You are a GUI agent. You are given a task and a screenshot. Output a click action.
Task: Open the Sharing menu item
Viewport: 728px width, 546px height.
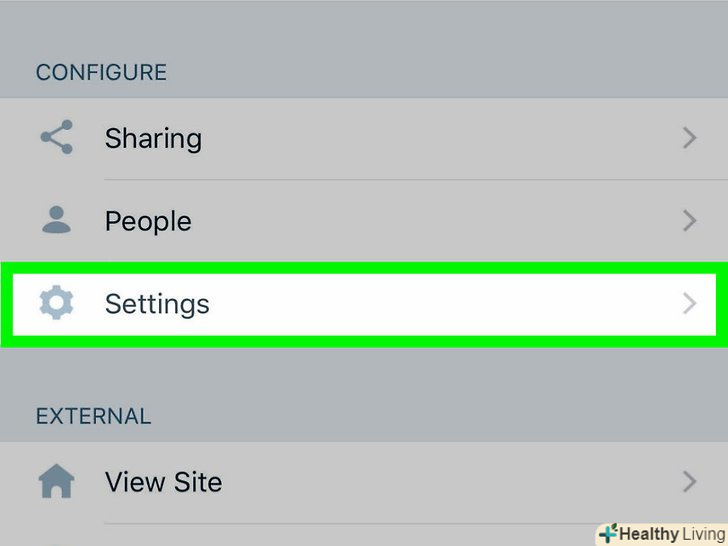pos(153,138)
